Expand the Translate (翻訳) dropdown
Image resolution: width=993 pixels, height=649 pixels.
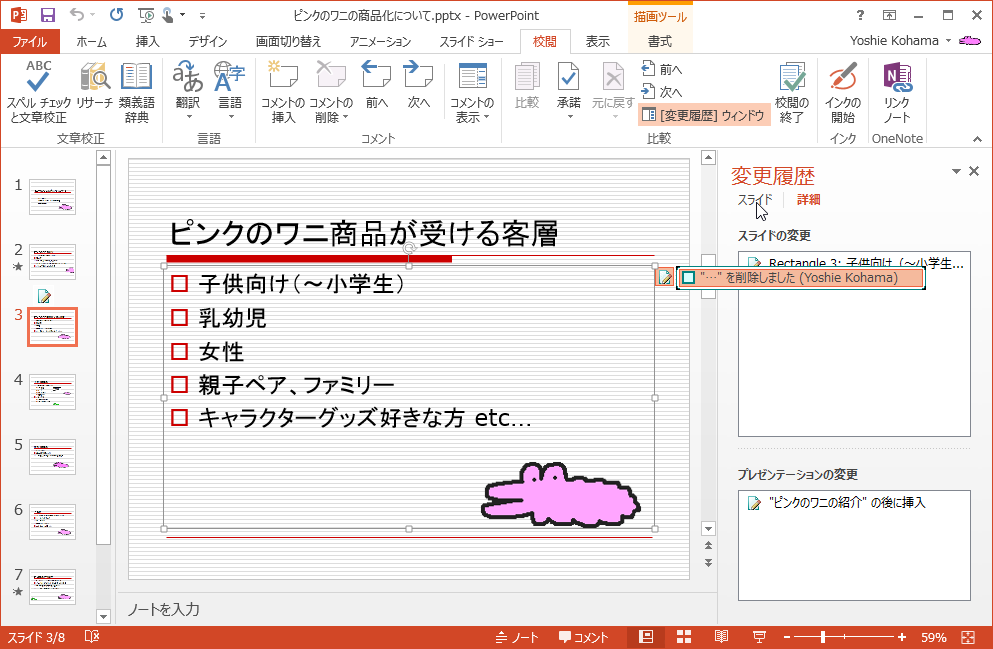[x=188, y=117]
